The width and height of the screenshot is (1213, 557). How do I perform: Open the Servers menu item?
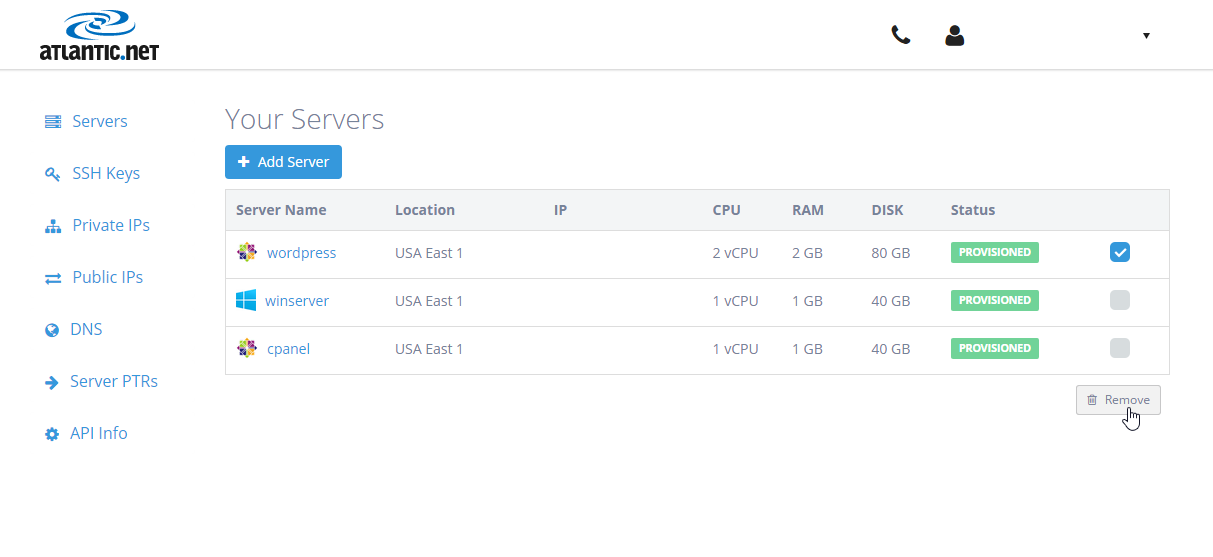click(x=100, y=121)
